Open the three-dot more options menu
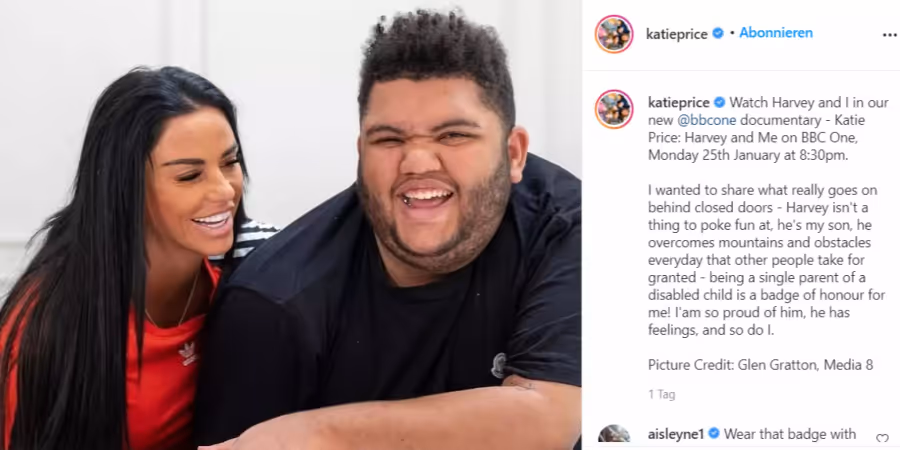This screenshot has height=450, width=900. pyautogui.click(x=890, y=35)
